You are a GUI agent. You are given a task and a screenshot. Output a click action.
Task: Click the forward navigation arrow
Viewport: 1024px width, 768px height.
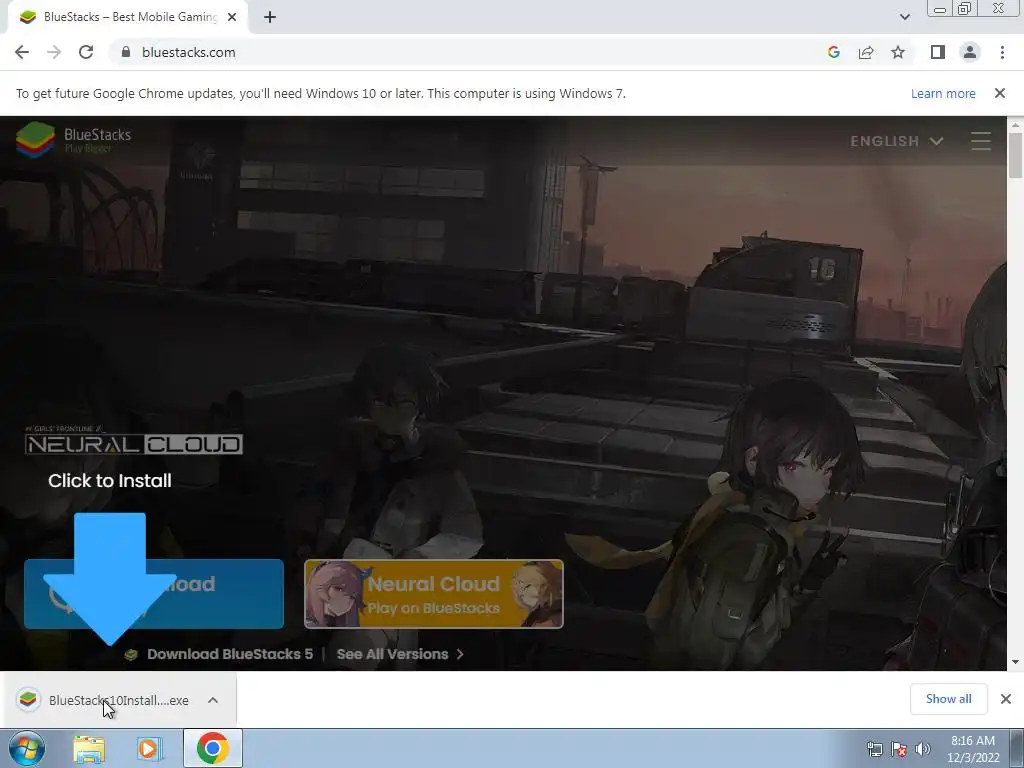(x=54, y=52)
